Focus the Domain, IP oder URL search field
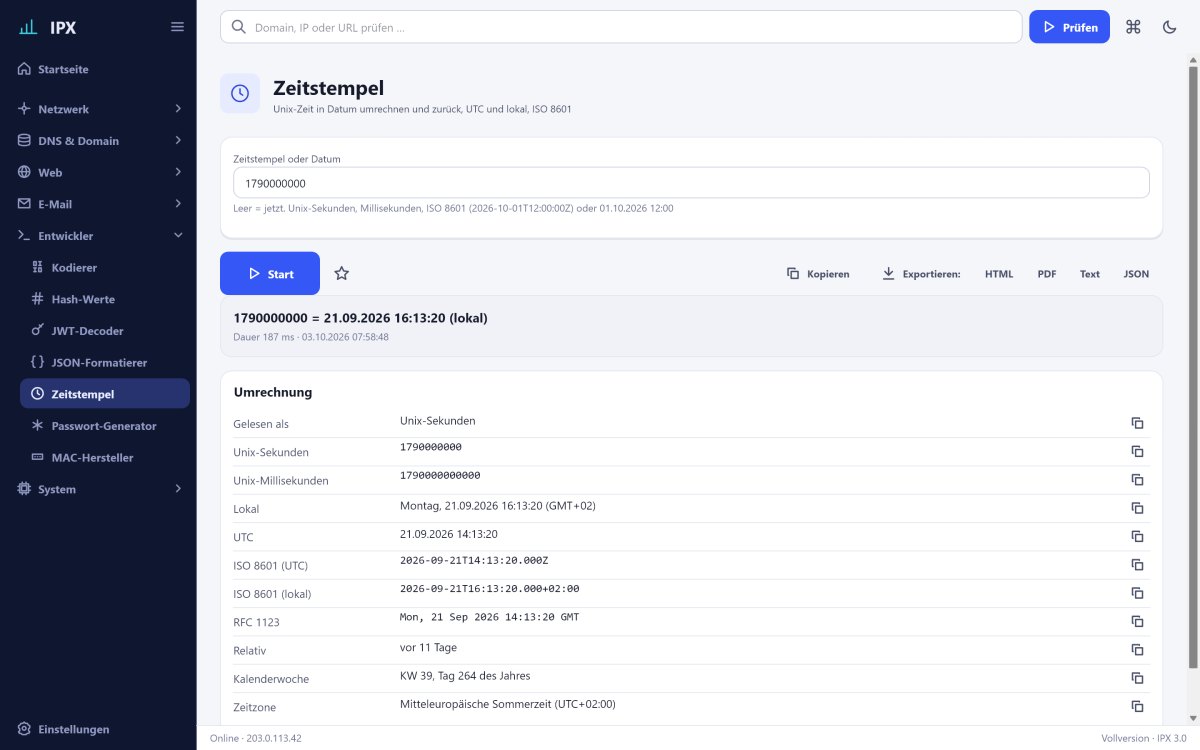This screenshot has width=1200, height=750. tap(621, 27)
